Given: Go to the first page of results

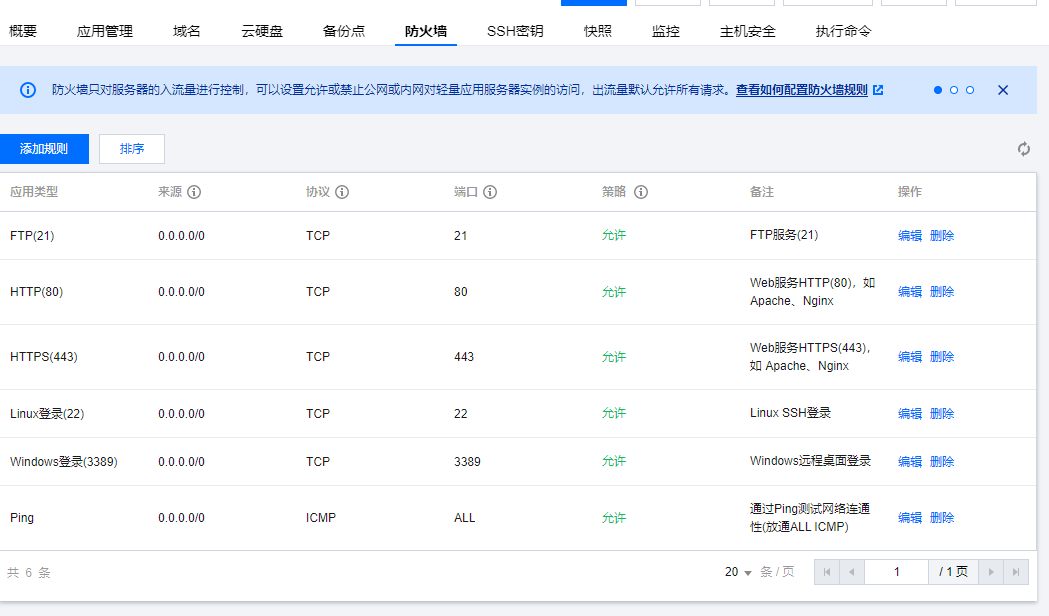Looking at the screenshot, I should 827,572.
